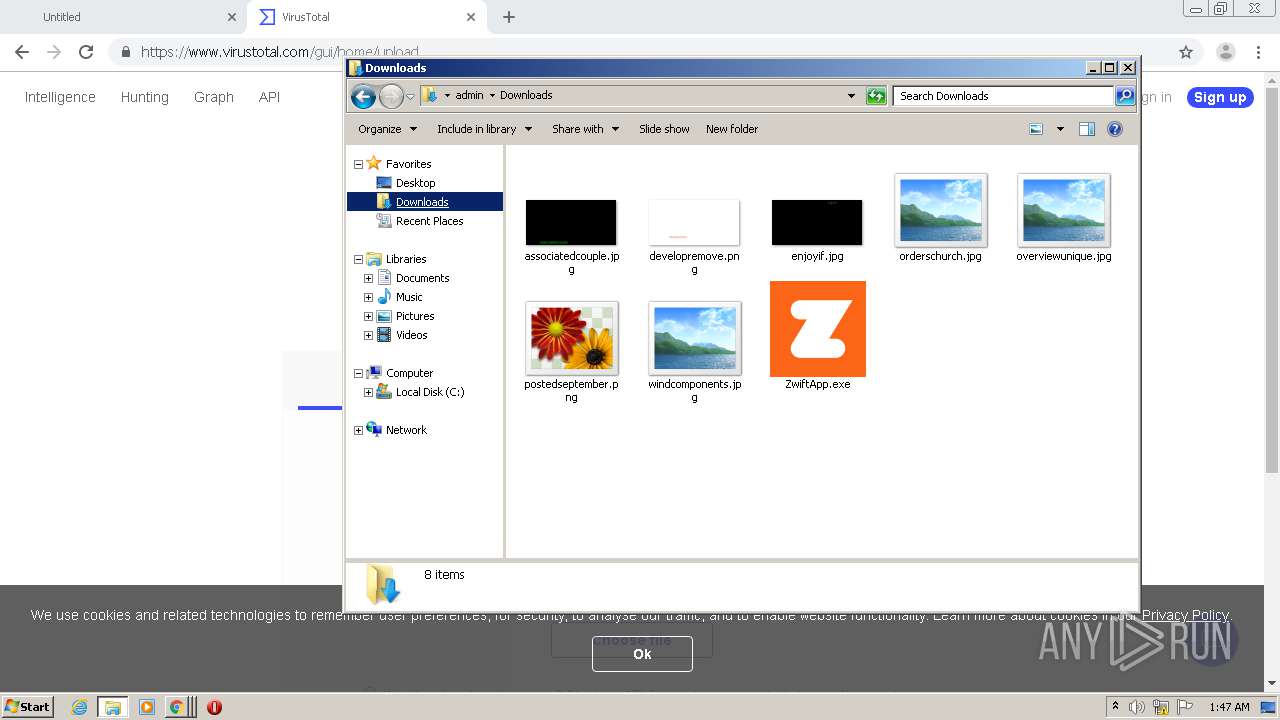This screenshot has width=1280, height=720.
Task: Switch to the Untitled browser tab
Action: (122, 17)
